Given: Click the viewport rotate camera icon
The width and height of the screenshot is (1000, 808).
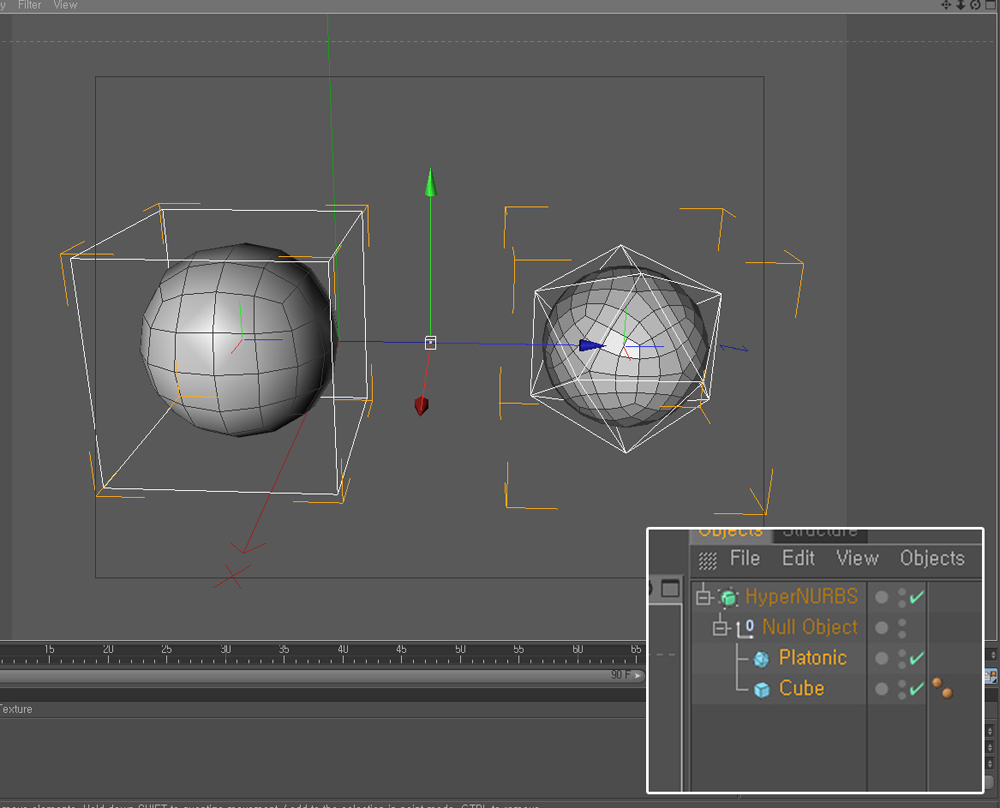Looking at the screenshot, I should coord(975,5).
